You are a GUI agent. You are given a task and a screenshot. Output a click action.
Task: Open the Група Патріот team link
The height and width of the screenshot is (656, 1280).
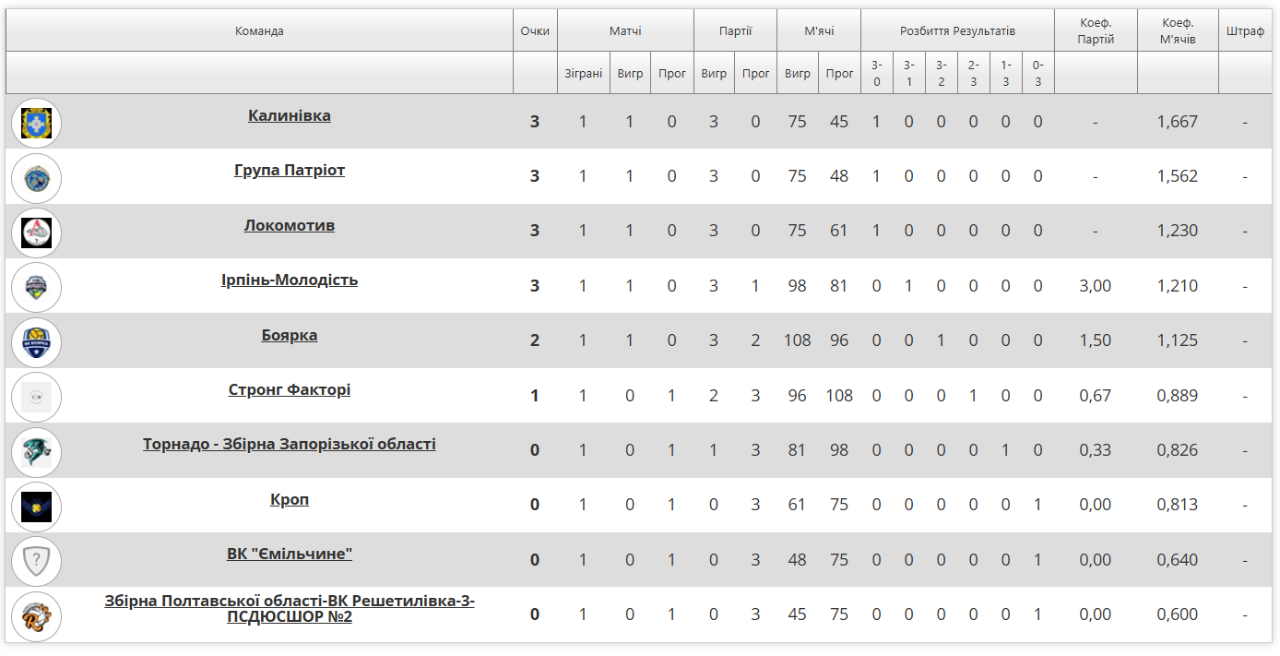(289, 171)
